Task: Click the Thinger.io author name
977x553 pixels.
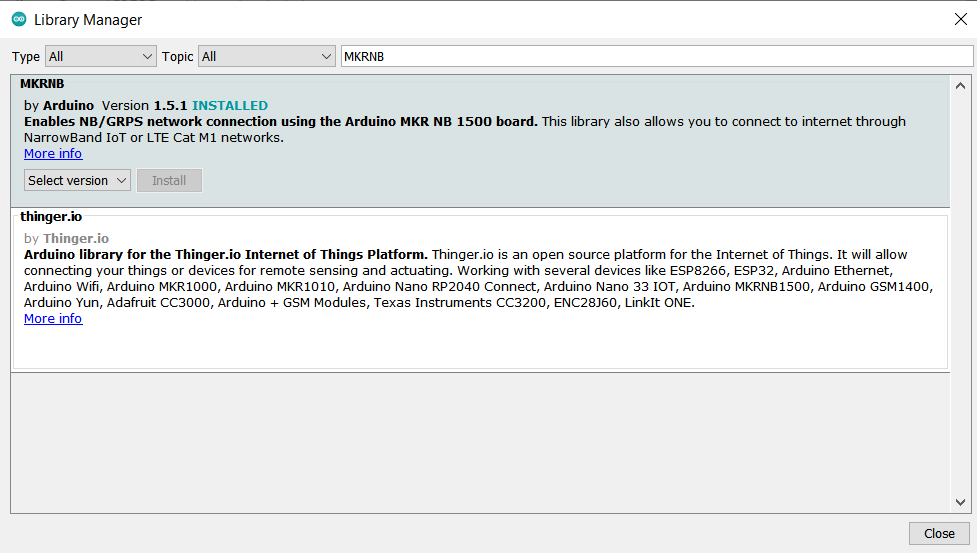Action: (76, 239)
